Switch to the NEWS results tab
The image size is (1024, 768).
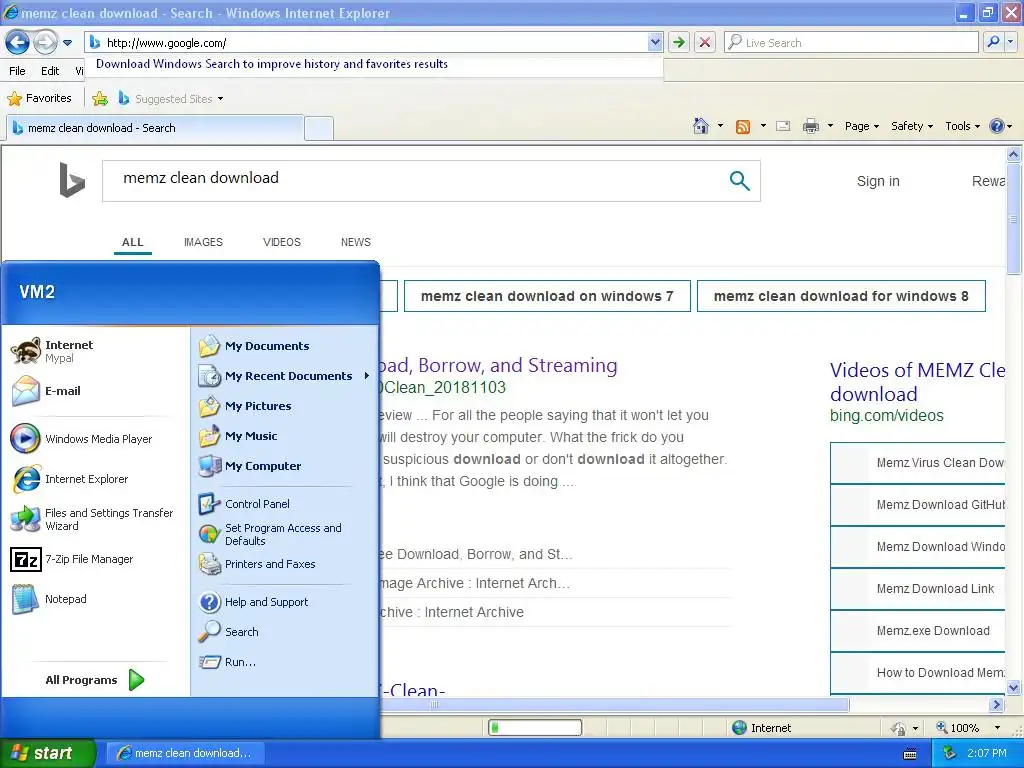(355, 242)
